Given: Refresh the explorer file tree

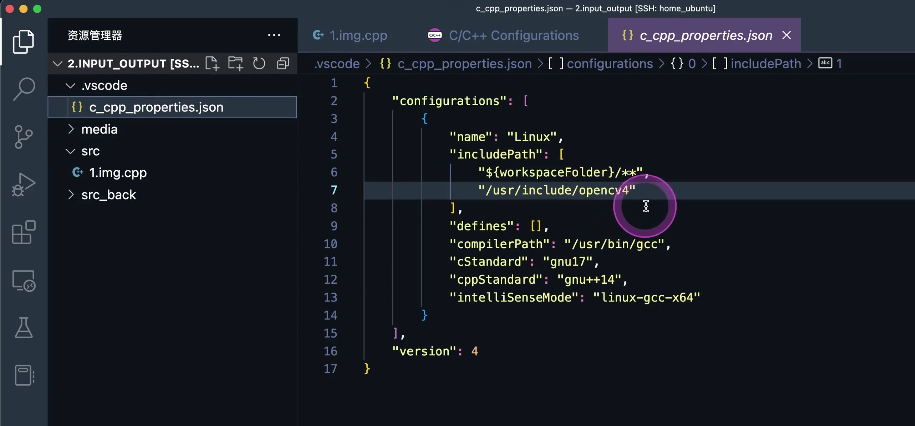Looking at the screenshot, I should click(259, 64).
